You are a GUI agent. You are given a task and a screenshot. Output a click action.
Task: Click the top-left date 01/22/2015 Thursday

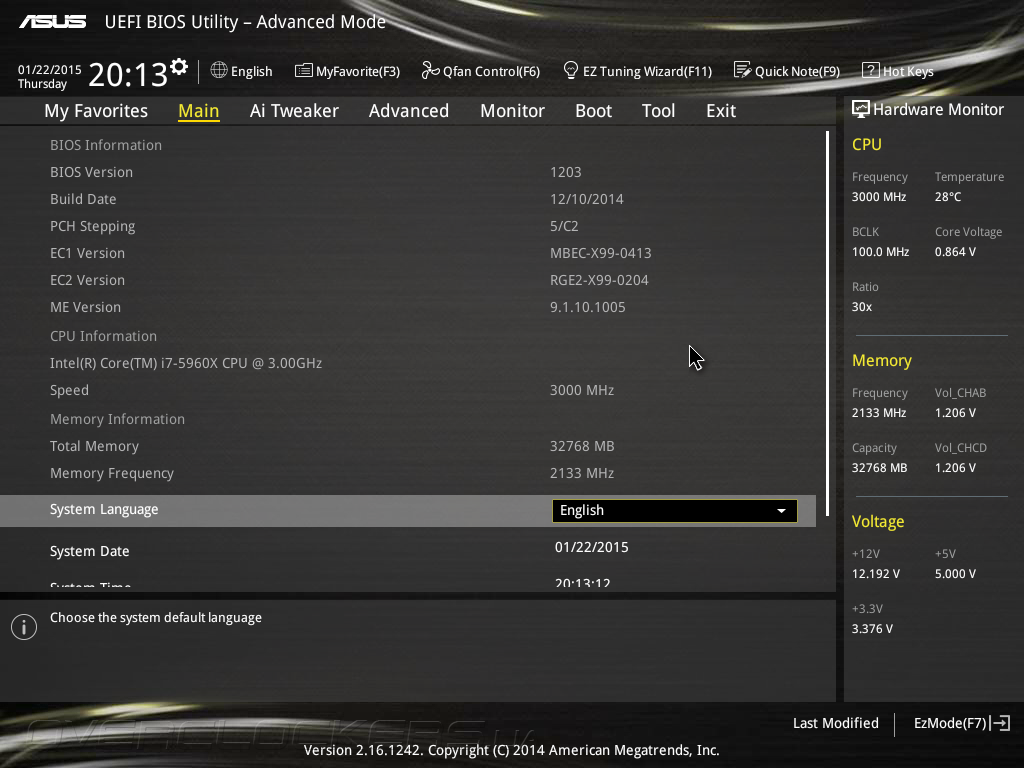click(x=50, y=76)
